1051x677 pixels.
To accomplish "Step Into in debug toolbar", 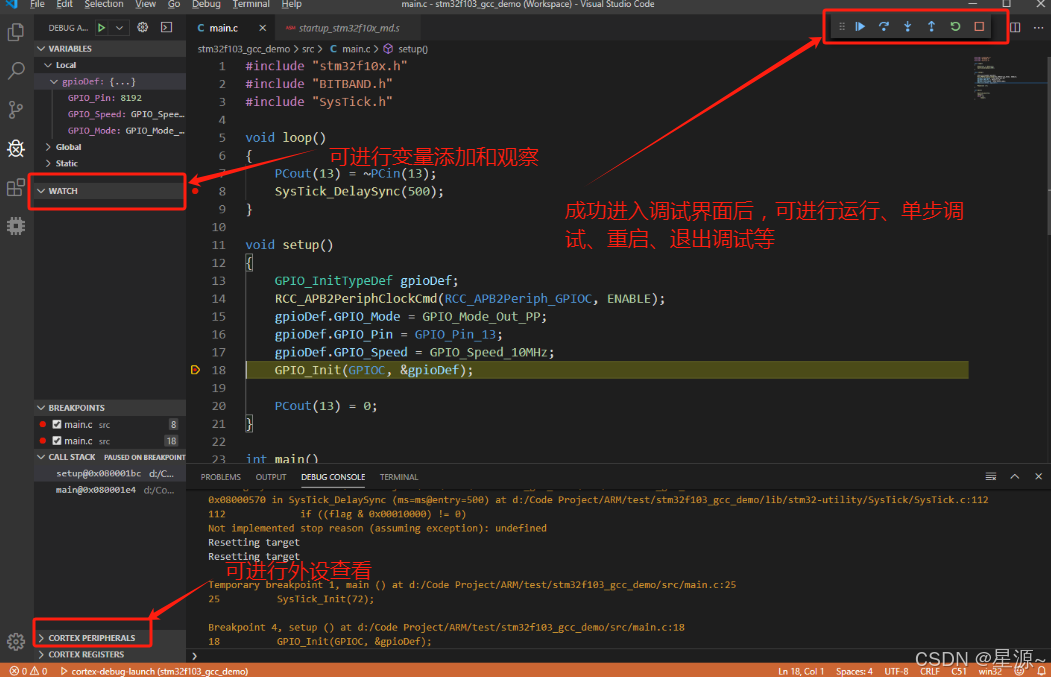I will click(x=908, y=27).
